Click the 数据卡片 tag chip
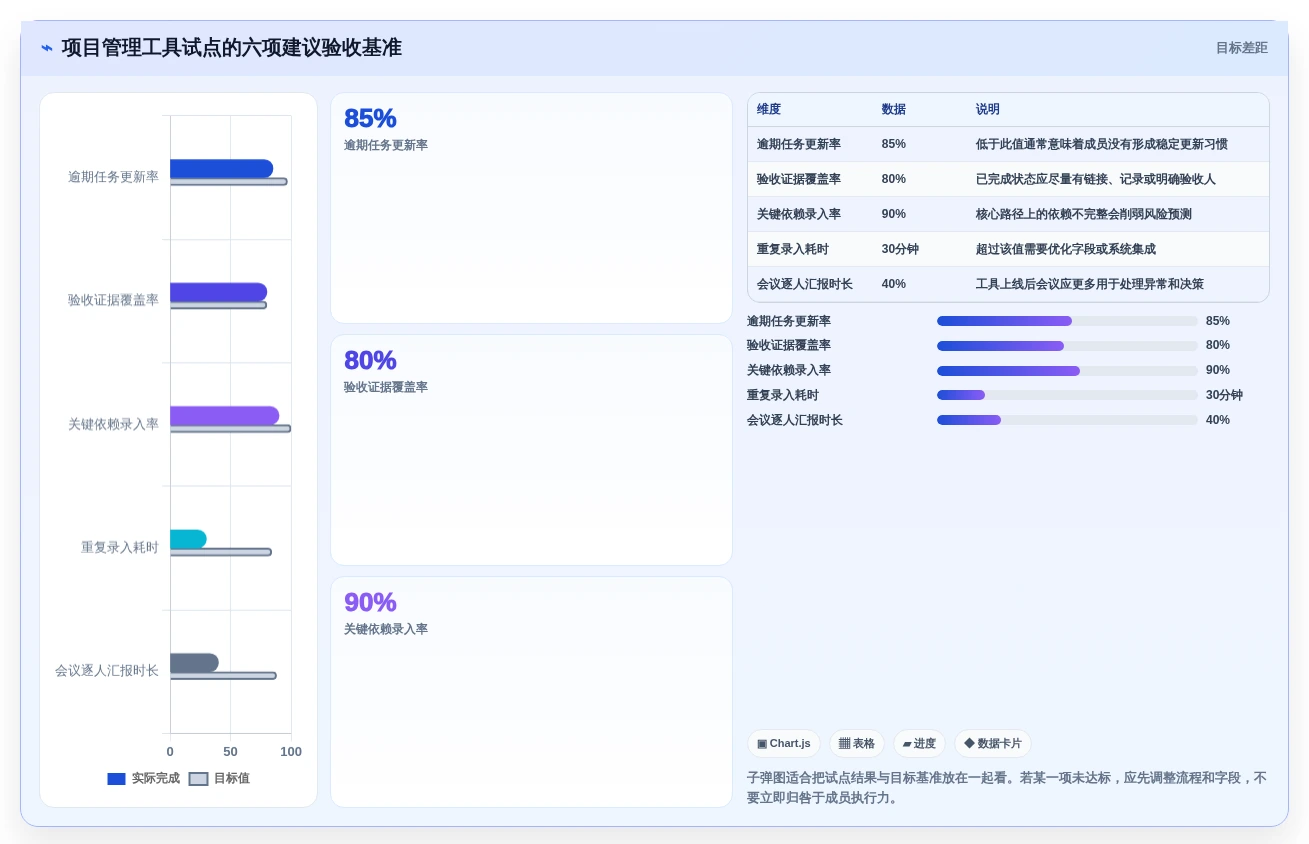This screenshot has height=844, width=1309. tap(993, 743)
